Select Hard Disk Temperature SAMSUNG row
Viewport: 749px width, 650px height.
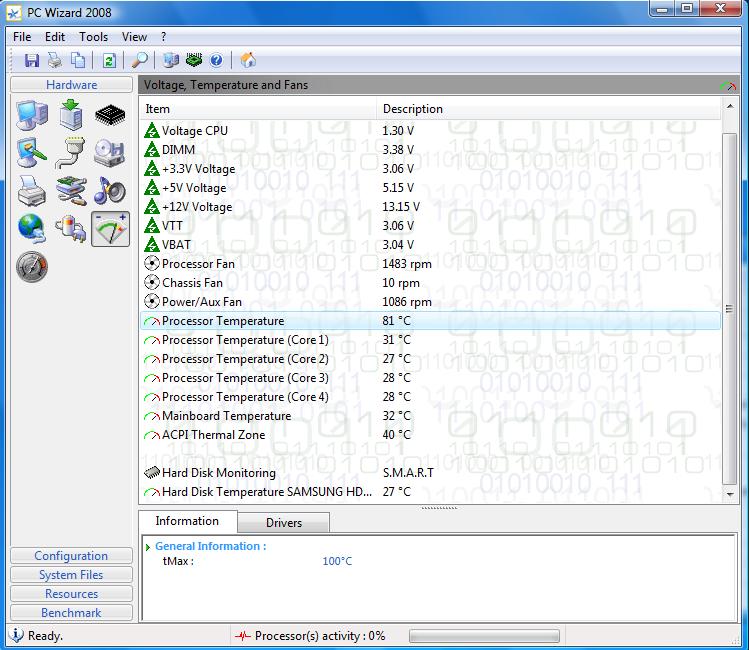[430, 492]
